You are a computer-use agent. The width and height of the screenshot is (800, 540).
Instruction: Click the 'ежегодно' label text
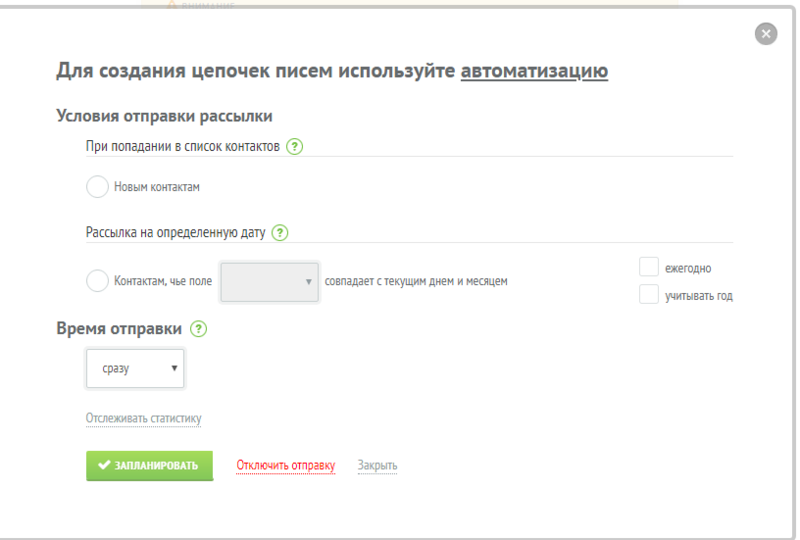688,268
